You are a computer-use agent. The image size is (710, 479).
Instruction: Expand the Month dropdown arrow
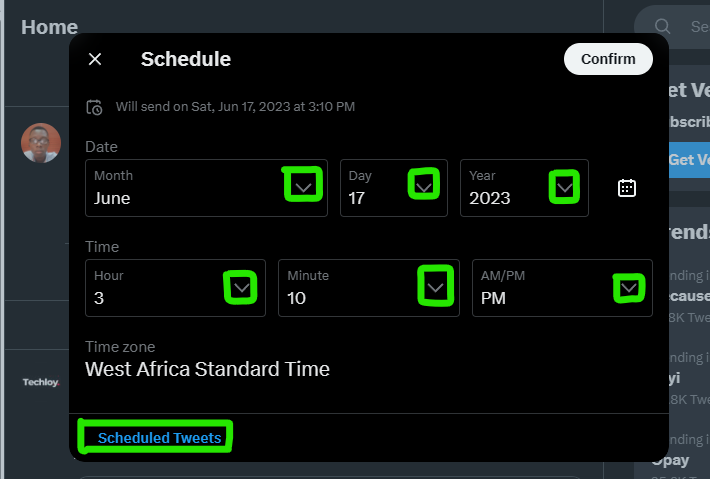(x=303, y=187)
